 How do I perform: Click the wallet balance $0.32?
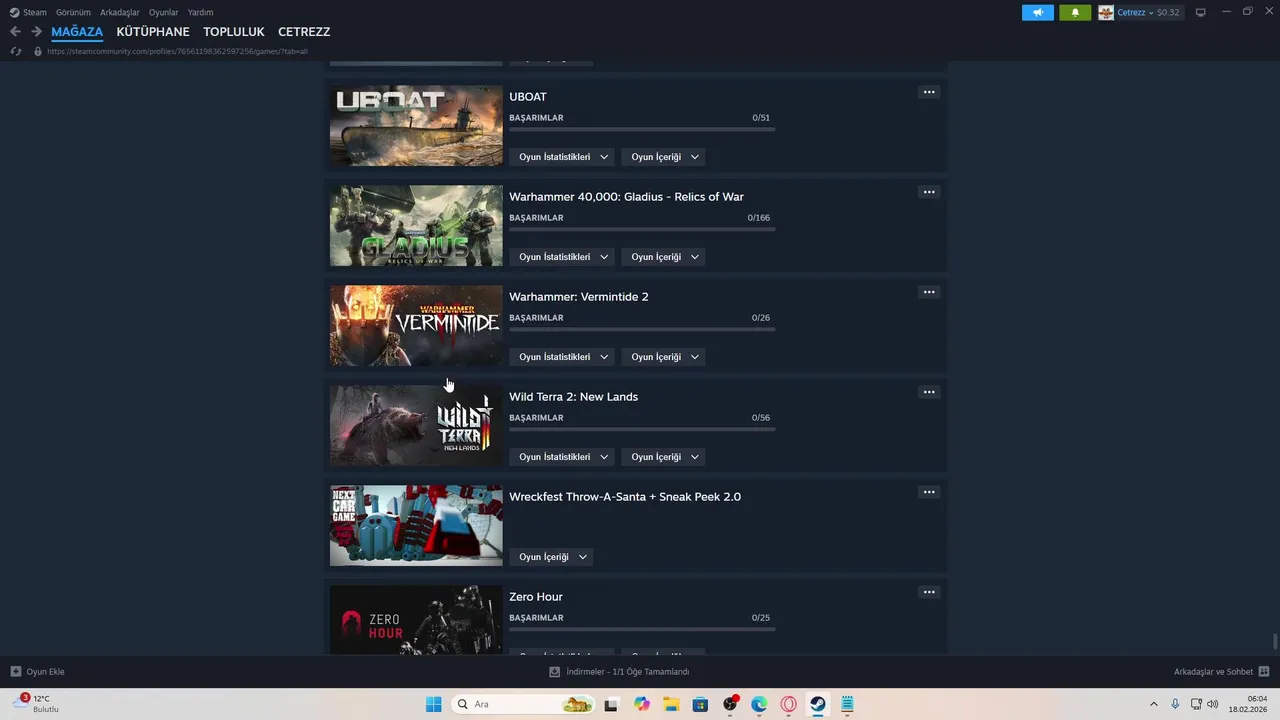(1168, 12)
